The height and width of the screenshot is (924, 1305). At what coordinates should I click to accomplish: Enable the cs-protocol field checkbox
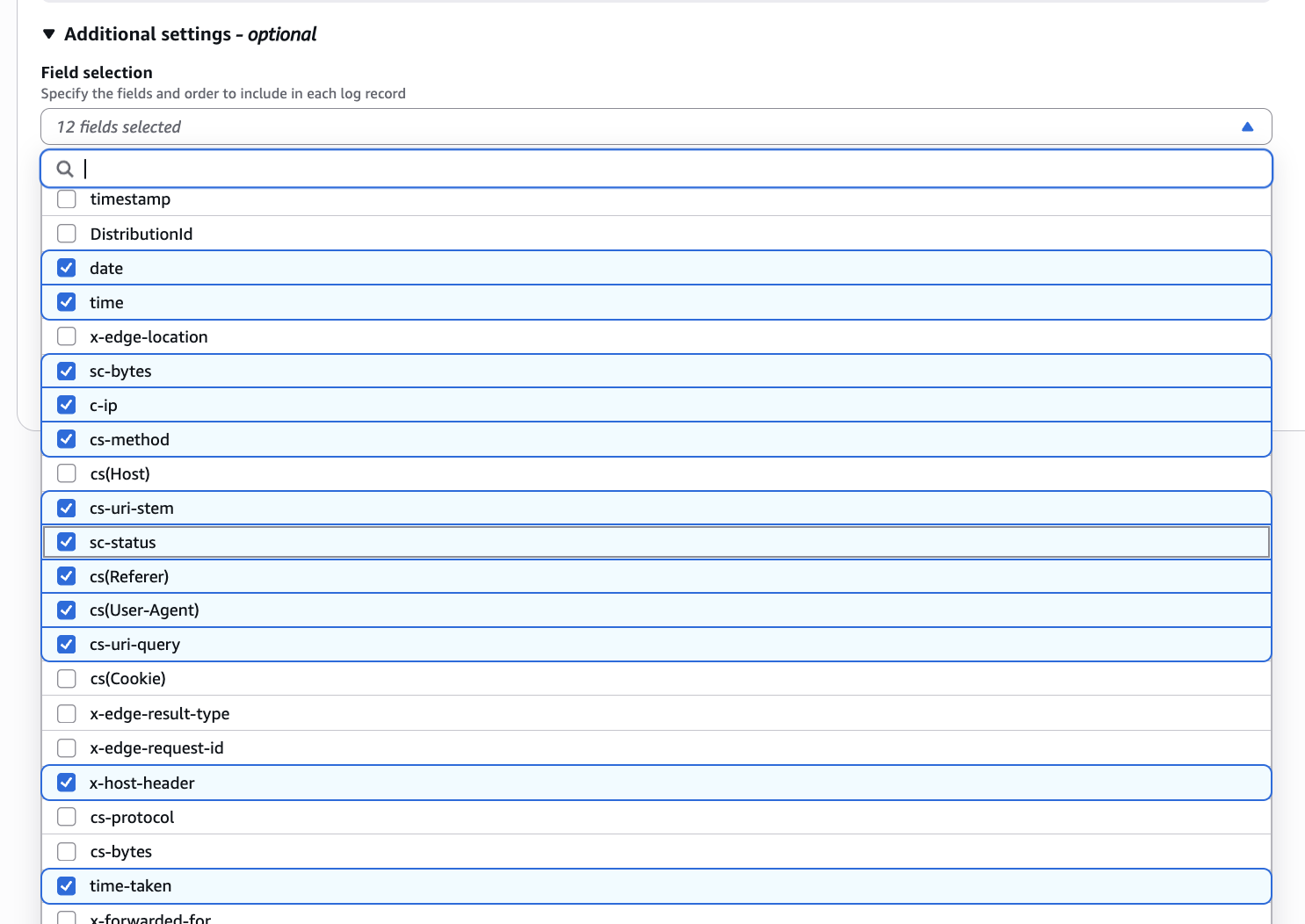[x=66, y=816]
